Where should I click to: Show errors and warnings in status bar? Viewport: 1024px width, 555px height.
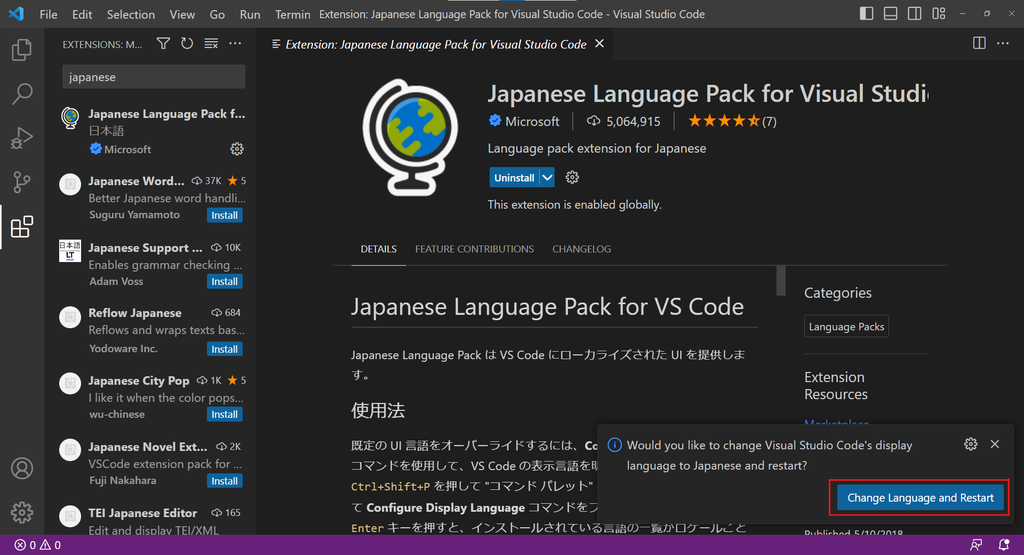pos(38,545)
